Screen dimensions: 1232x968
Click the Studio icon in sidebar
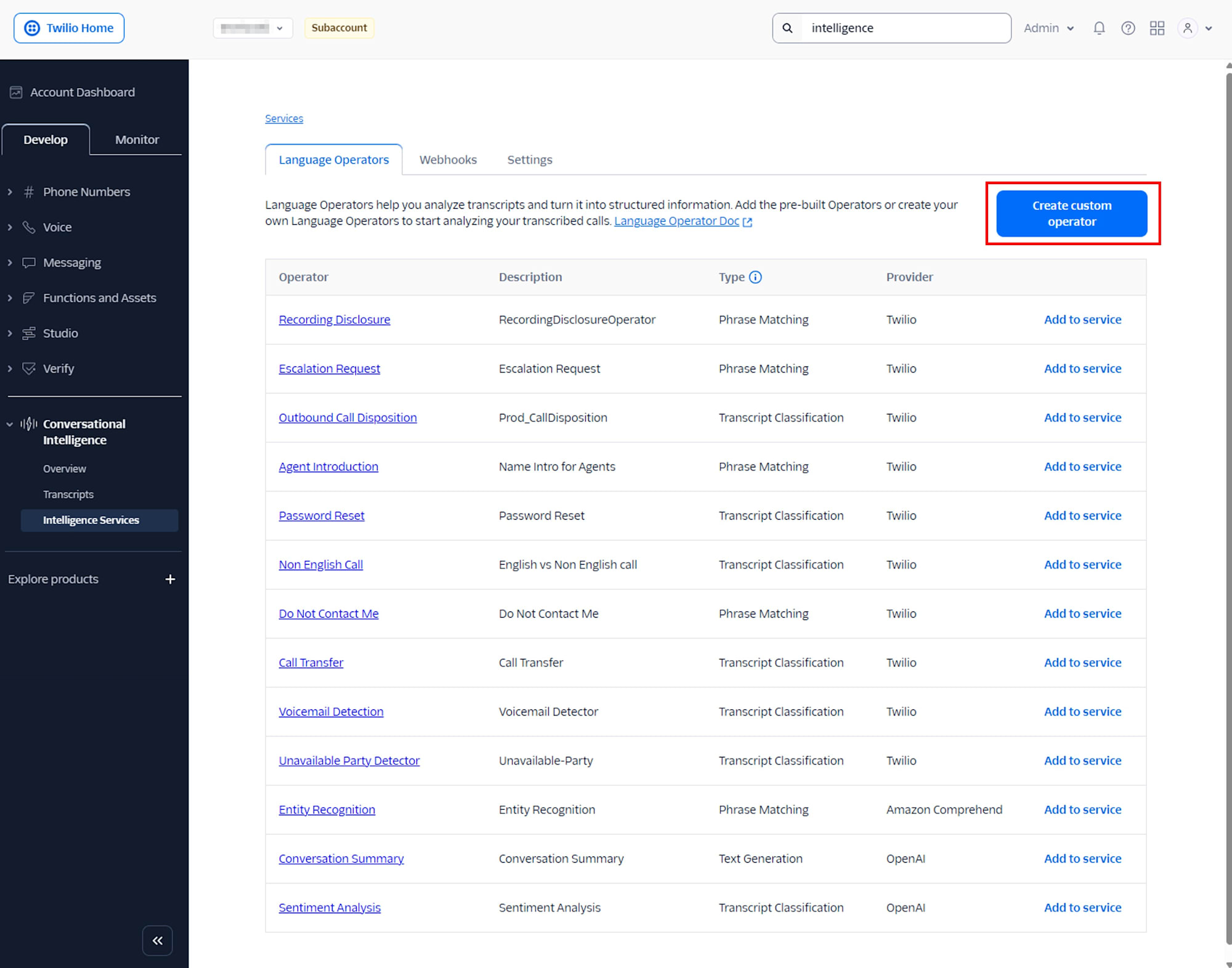[30, 333]
